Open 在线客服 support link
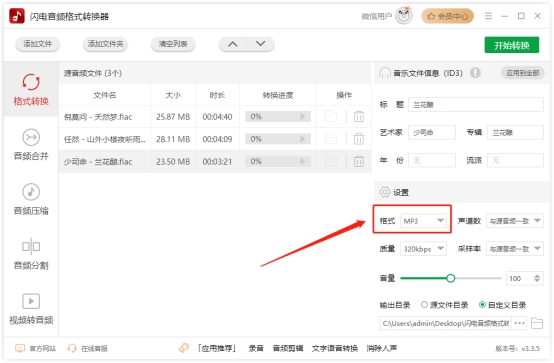 coord(88,349)
